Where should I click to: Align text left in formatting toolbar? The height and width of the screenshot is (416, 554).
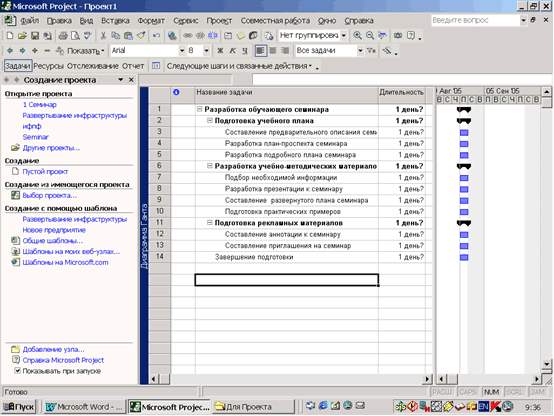coord(260,51)
